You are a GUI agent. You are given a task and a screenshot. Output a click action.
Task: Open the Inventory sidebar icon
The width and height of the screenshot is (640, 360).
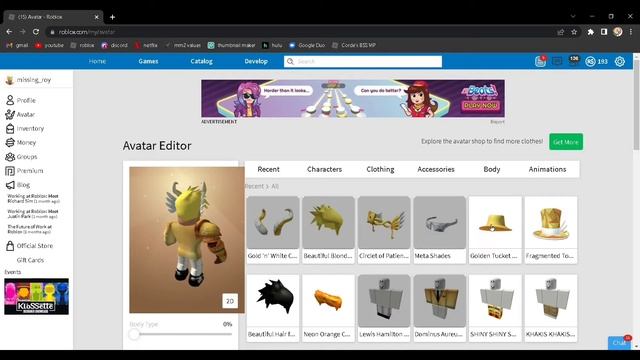[x=10, y=129]
